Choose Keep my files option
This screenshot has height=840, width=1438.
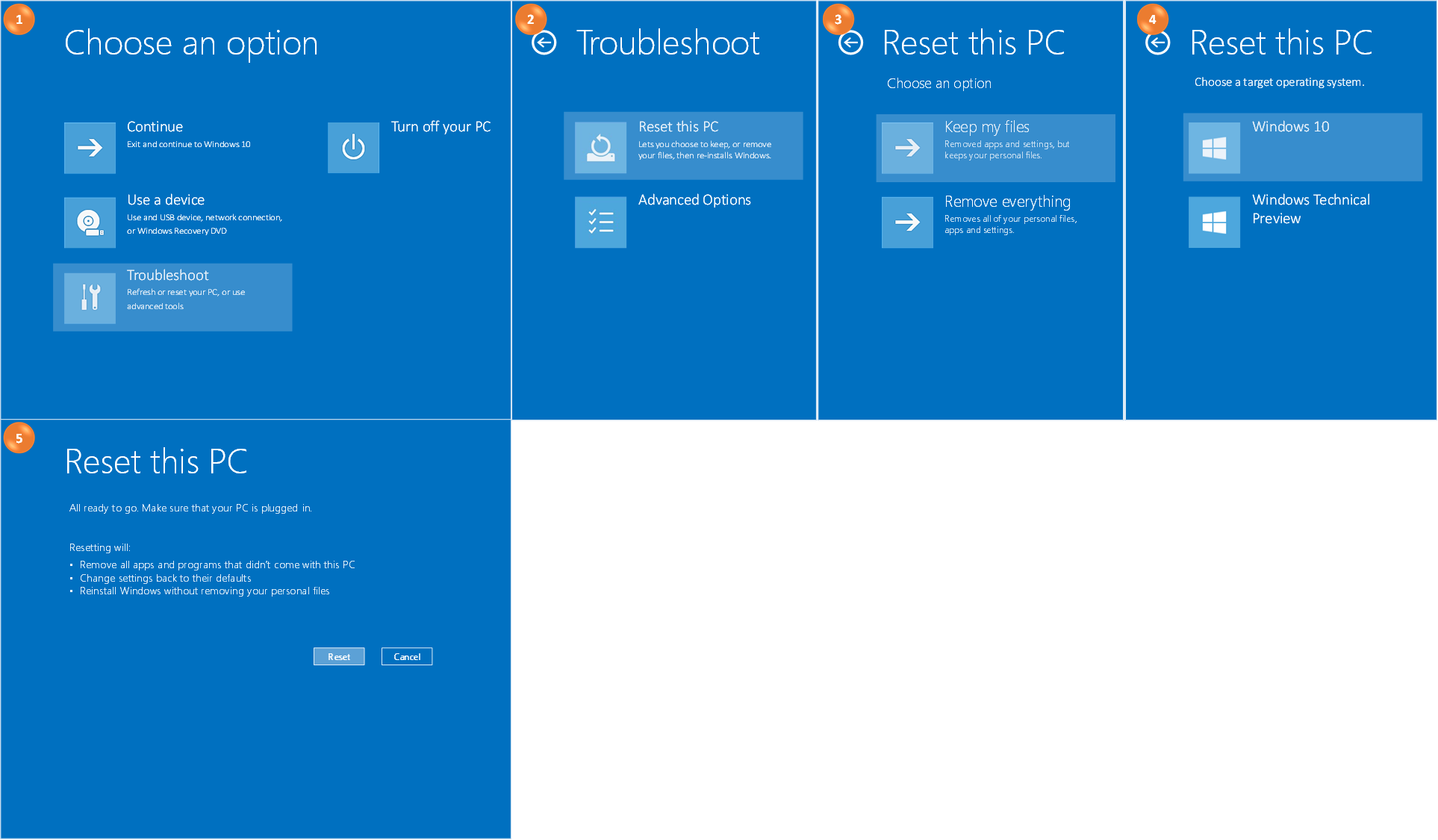(x=995, y=148)
